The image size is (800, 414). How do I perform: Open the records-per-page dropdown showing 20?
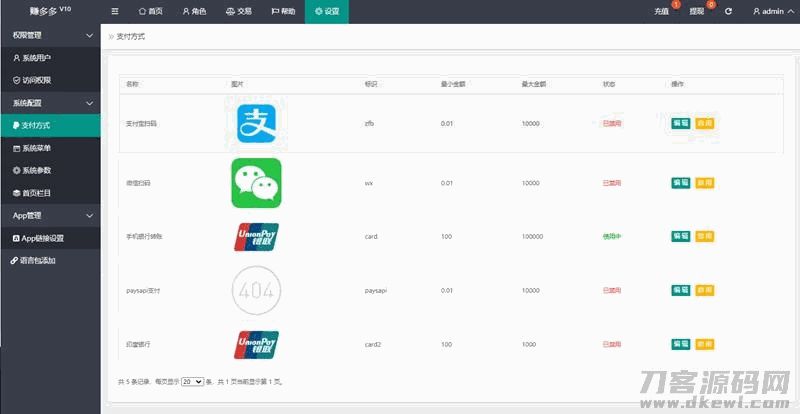[x=193, y=382]
